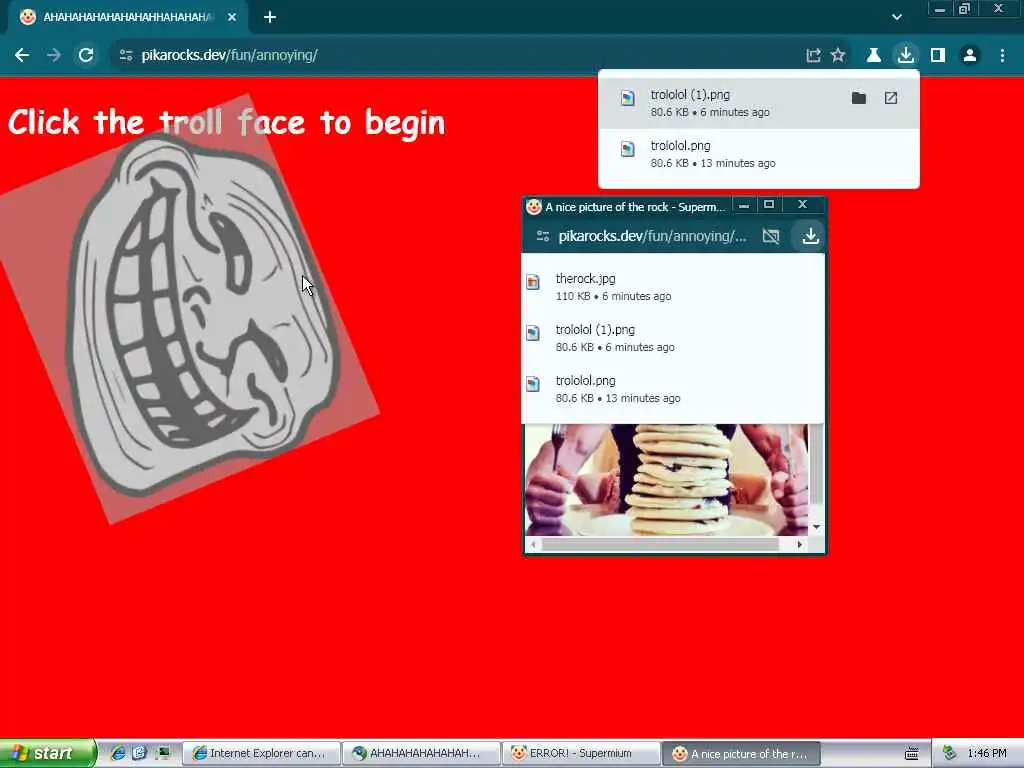The height and width of the screenshot is (768, 1024).
Task: Launch Internet Explorer from quick launch
Action: tap(118, 753)
